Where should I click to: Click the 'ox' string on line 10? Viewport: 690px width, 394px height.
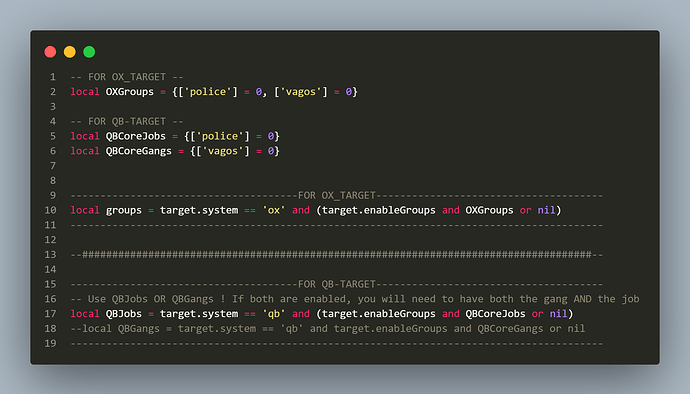pyautogui.click(x=274, y=210)
